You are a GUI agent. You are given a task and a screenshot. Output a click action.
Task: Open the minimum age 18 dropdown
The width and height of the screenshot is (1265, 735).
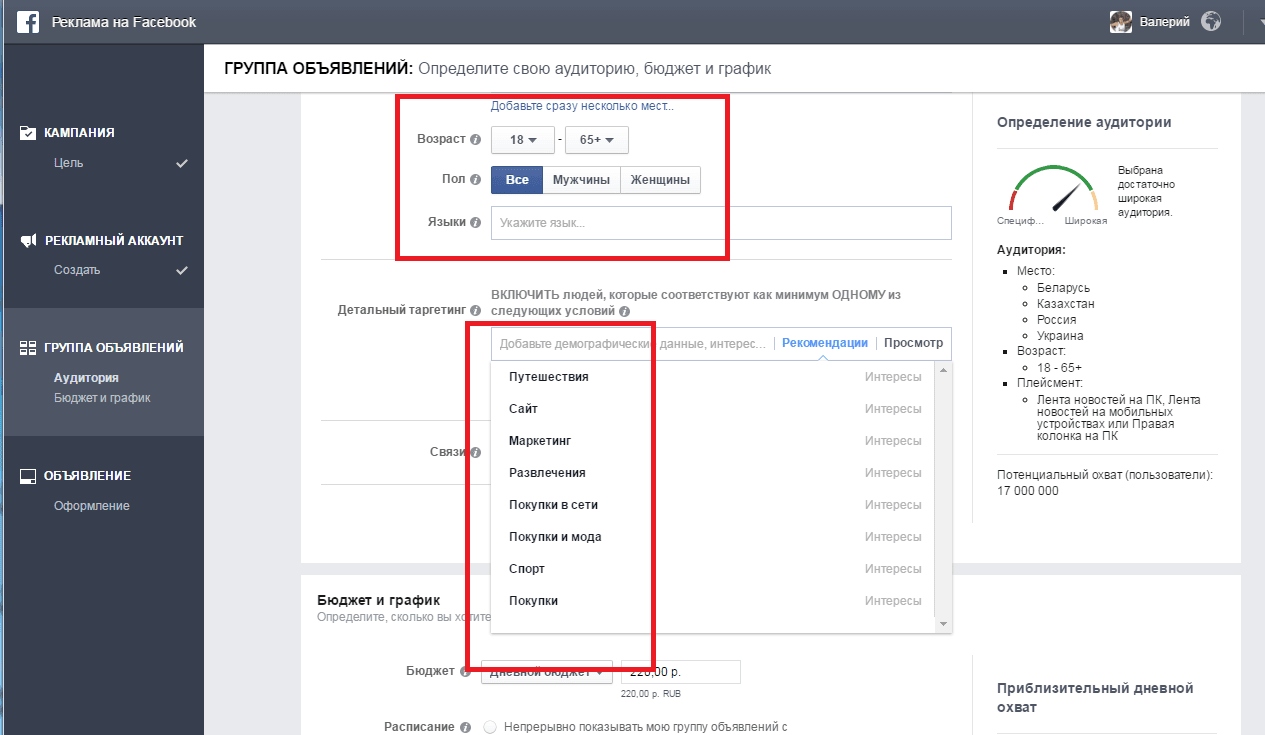click(522, 140)
